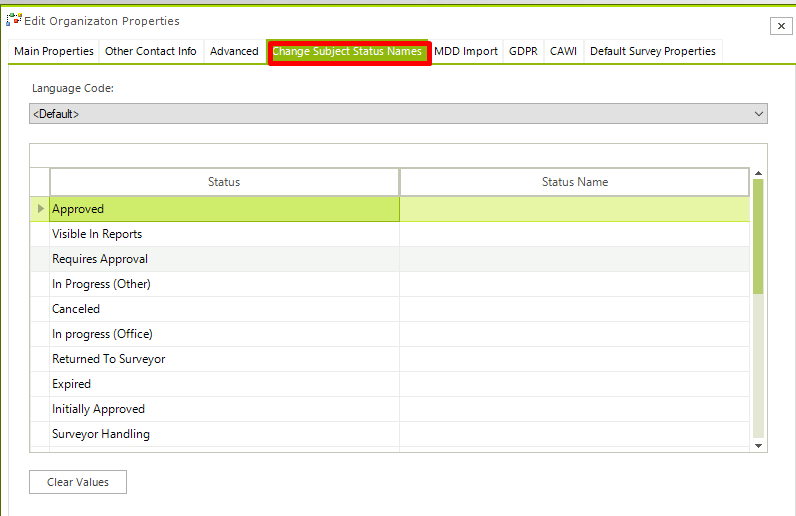This screenshot has width=796, height=516.
Task: Edit Status Name for Requires Approval
Action: click(x=575, y=259)
